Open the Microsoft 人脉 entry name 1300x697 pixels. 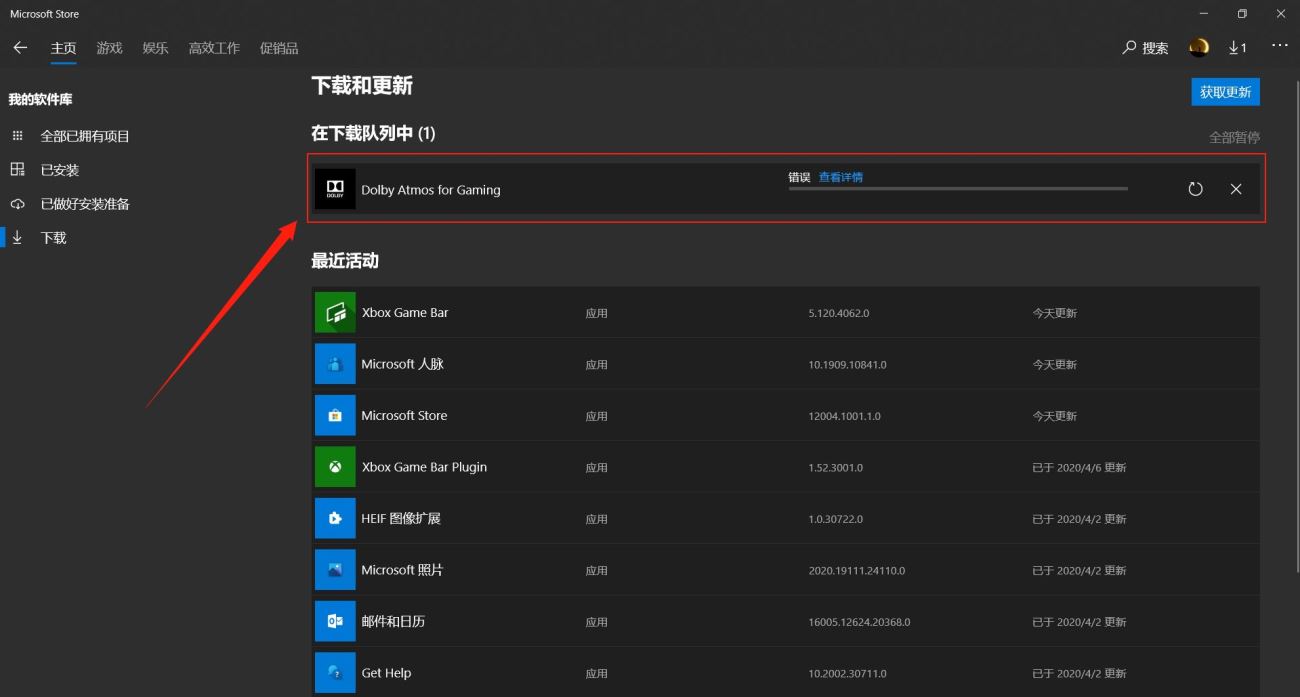coord(402,364)
